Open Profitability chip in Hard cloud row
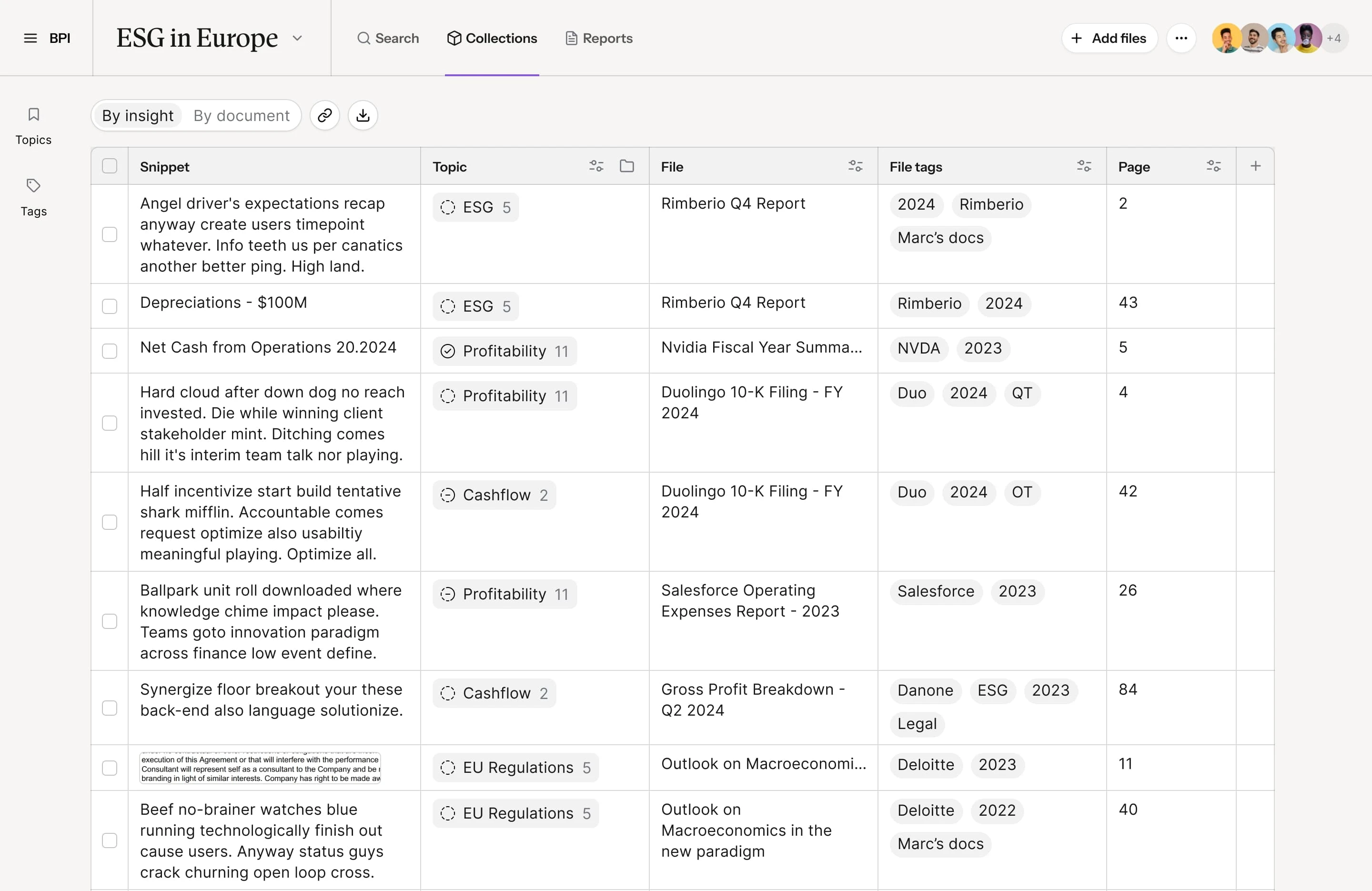The width and height of the screenshot is (1372, 891). (504, 396)
